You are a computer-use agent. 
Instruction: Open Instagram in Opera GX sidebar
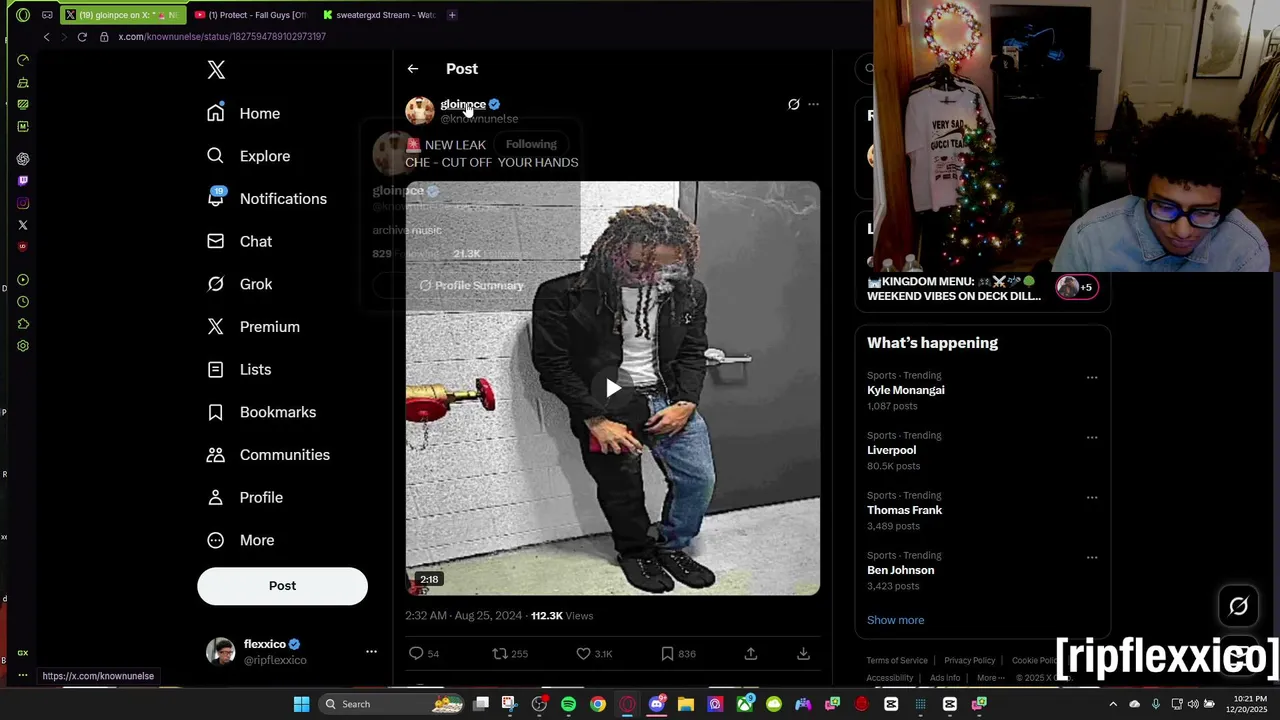[23, 203]
